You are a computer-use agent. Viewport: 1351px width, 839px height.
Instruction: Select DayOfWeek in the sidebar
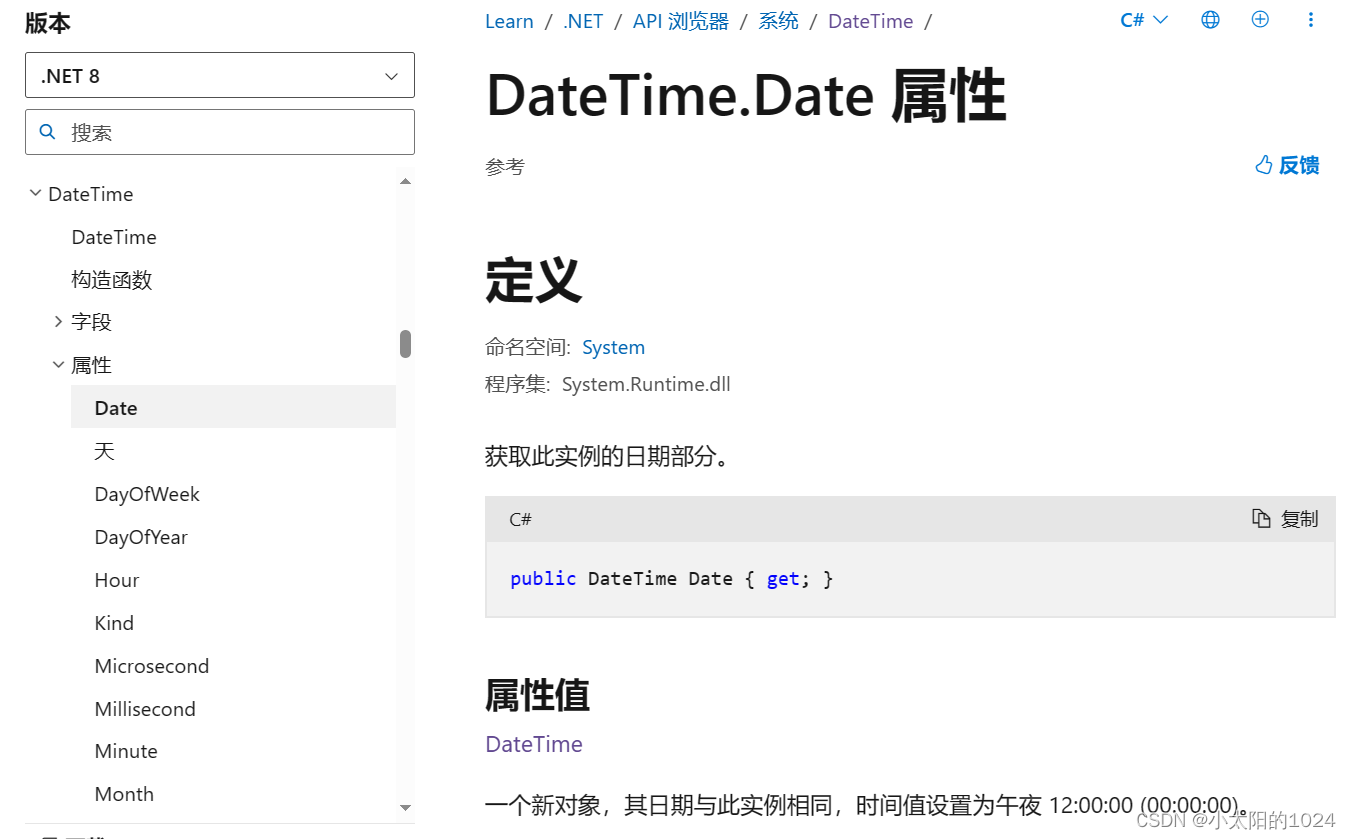(x=147, y=493)
